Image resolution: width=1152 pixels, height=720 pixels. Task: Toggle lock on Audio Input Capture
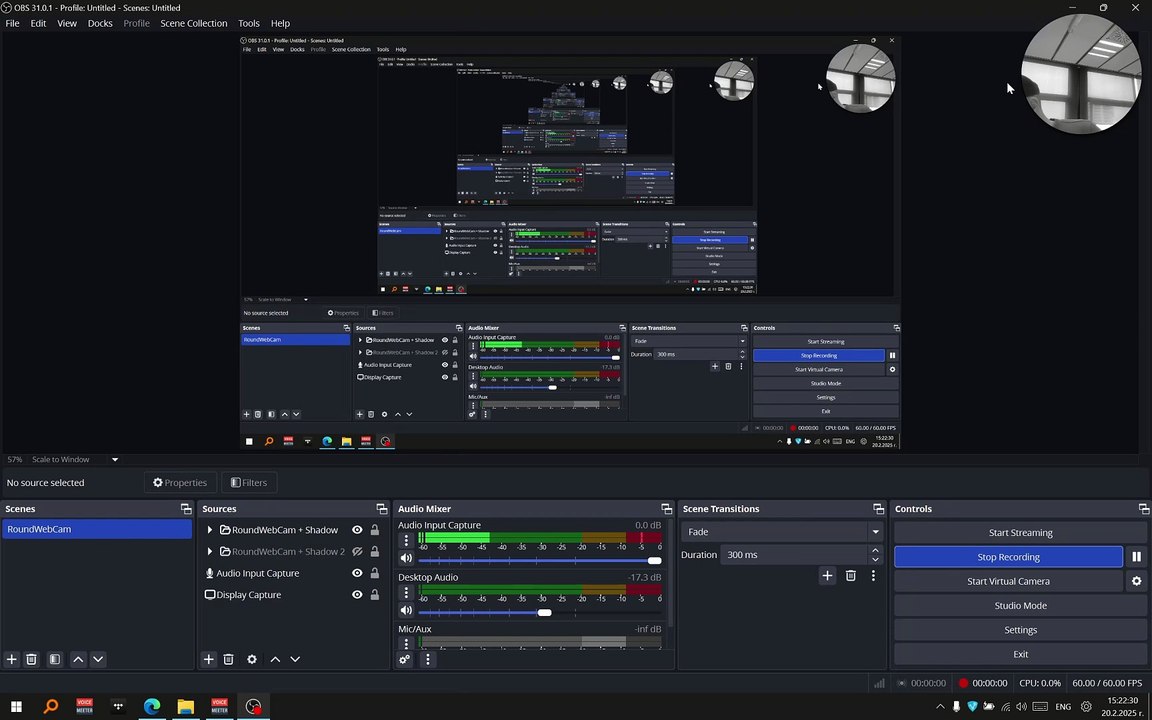click(x=375, y=573)
